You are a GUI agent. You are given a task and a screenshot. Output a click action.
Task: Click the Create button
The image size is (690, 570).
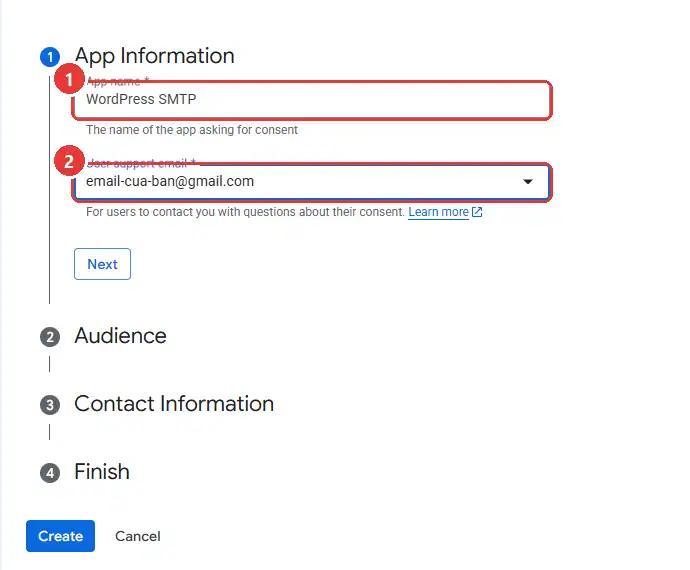(x=60, y=536)
